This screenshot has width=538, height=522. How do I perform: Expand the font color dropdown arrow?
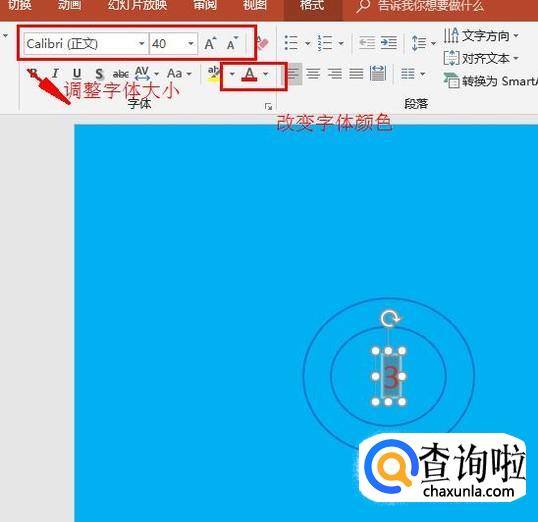click(266, 73)
